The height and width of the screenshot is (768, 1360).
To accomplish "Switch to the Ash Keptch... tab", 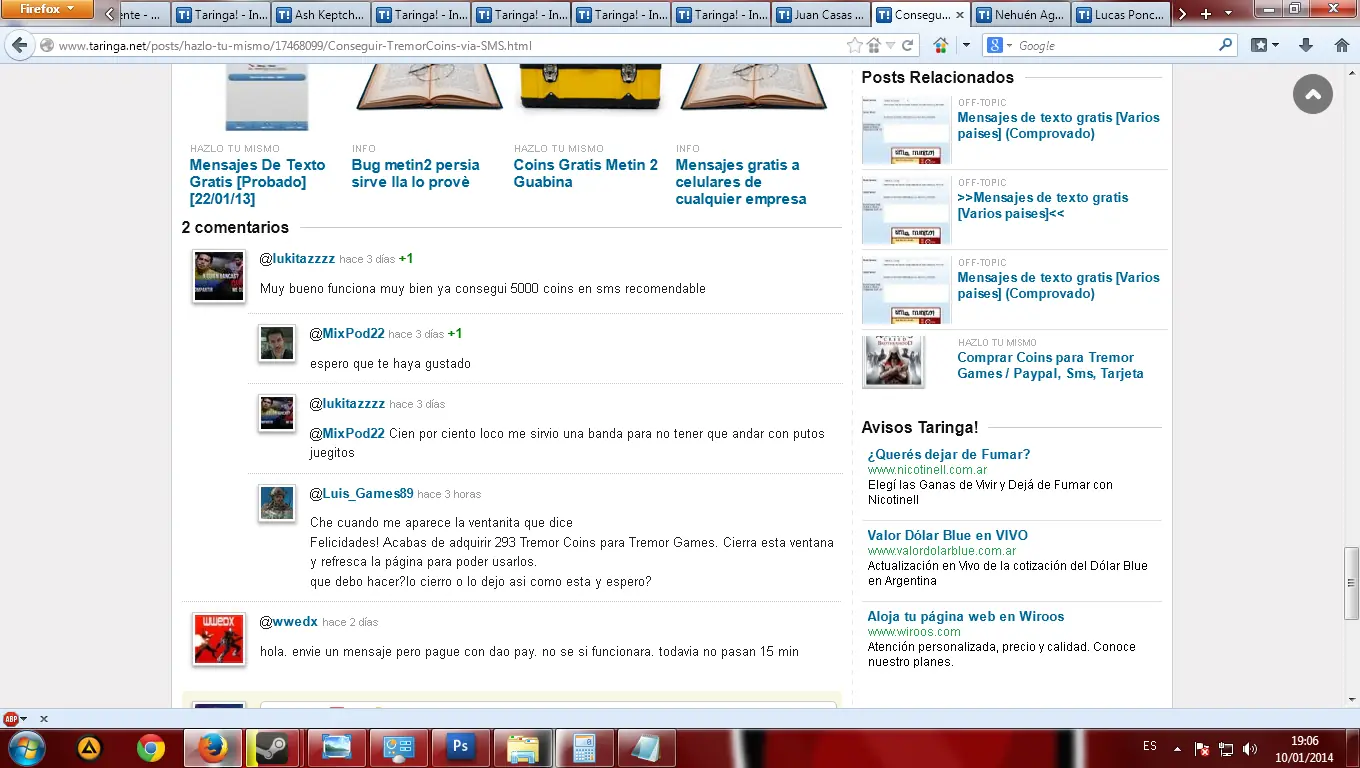I will pyautogui.click(x=320, y=15).
